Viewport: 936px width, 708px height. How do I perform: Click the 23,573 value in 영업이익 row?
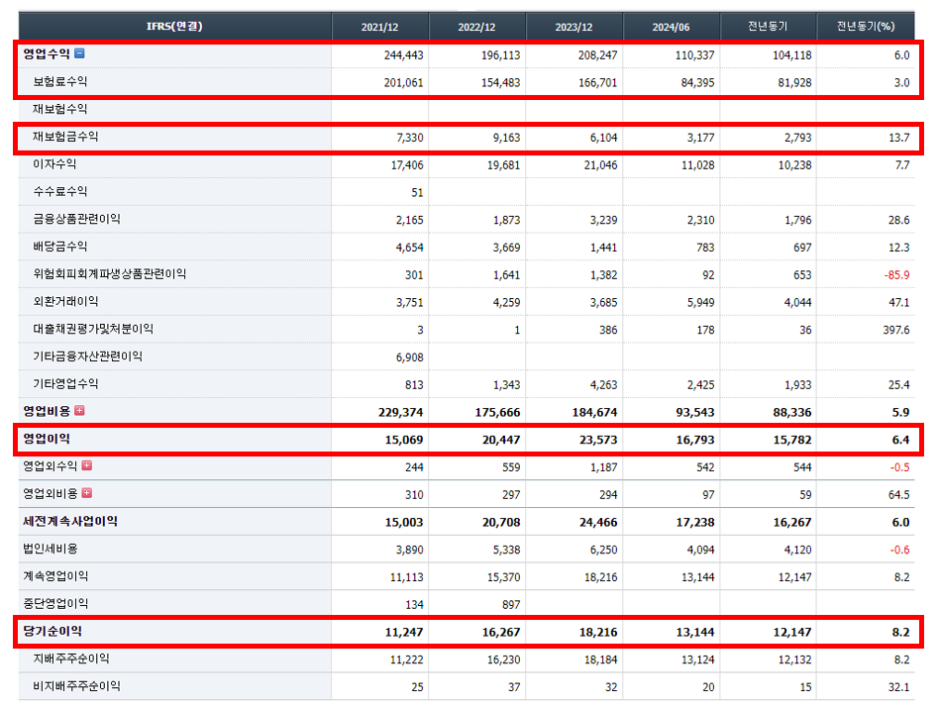[598, 439]
